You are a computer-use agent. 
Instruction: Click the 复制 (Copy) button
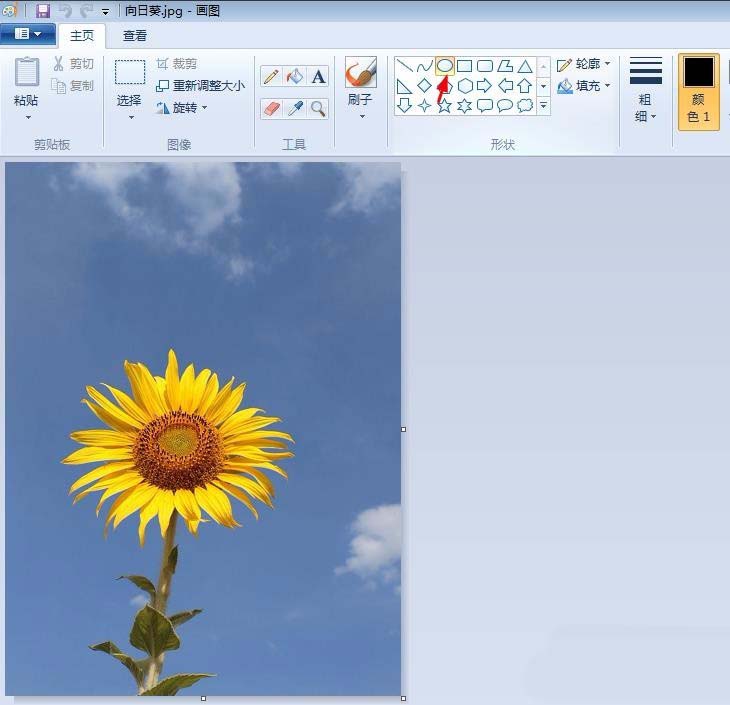coord(74,86)
